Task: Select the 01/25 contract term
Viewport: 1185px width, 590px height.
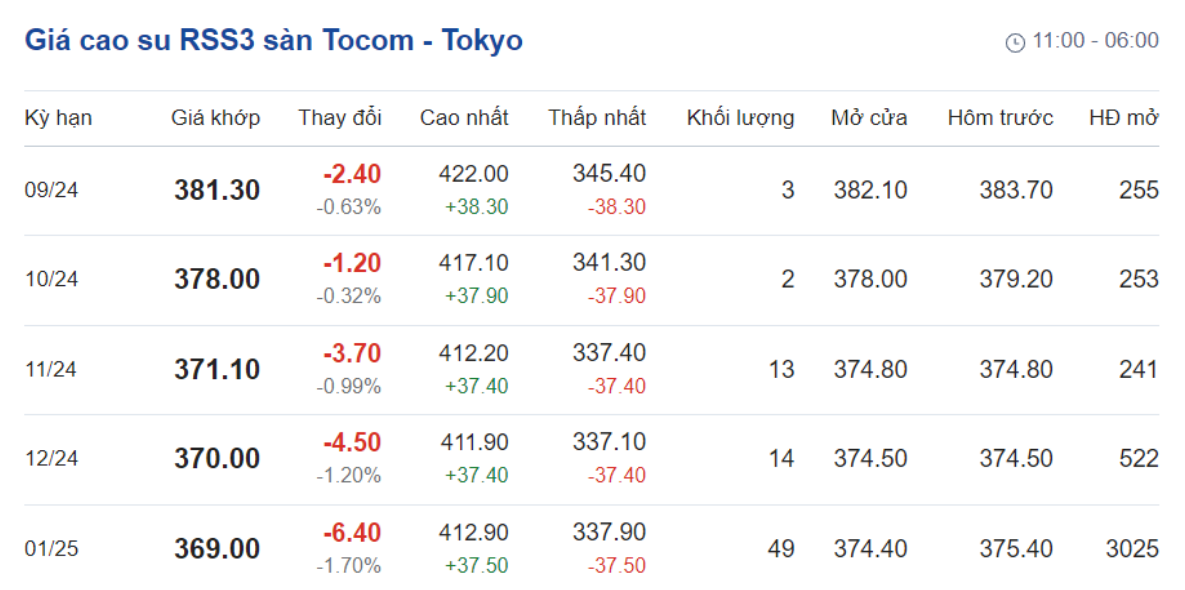Action: pyautogui.click(x=51, y=548)
